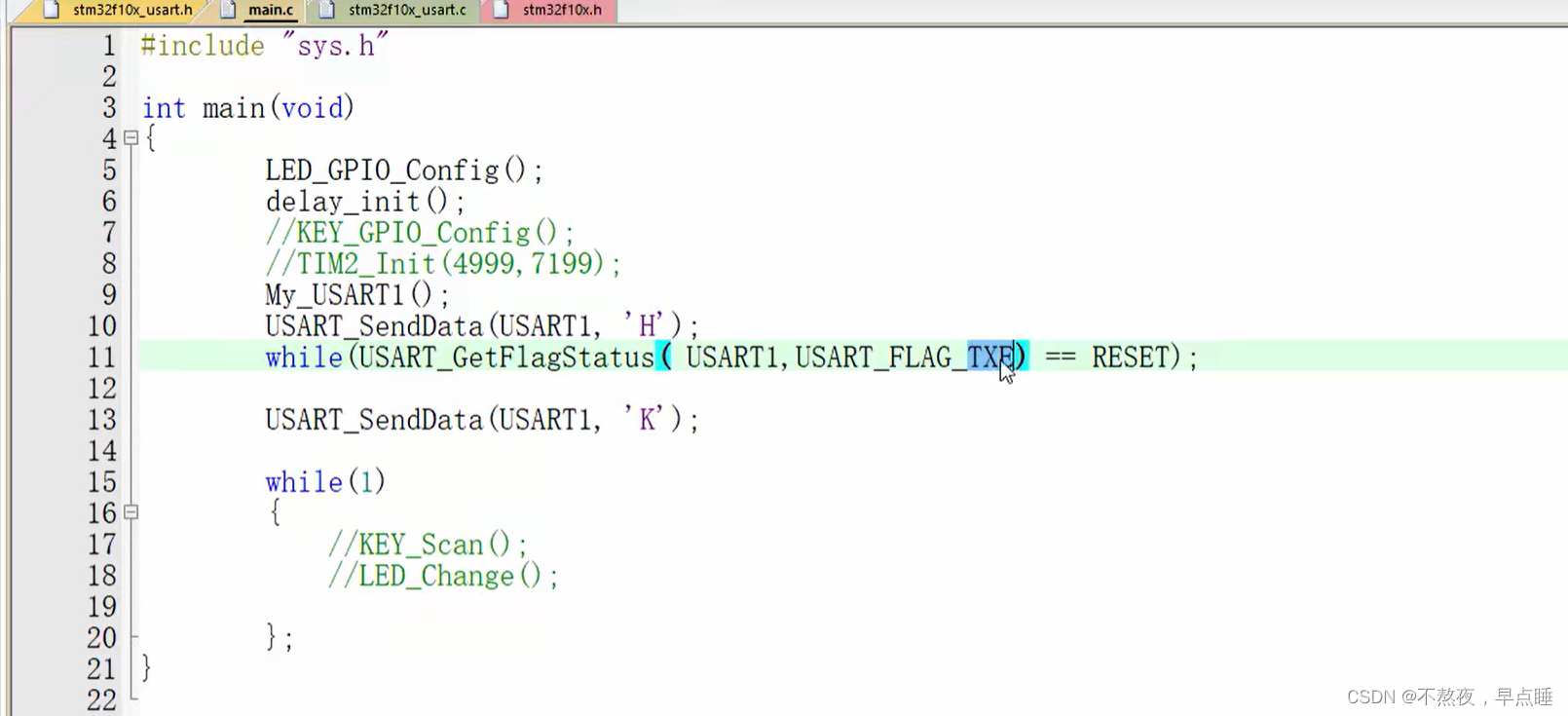
Task: Click the commented //LED_Change(); line
Action: 443,575
